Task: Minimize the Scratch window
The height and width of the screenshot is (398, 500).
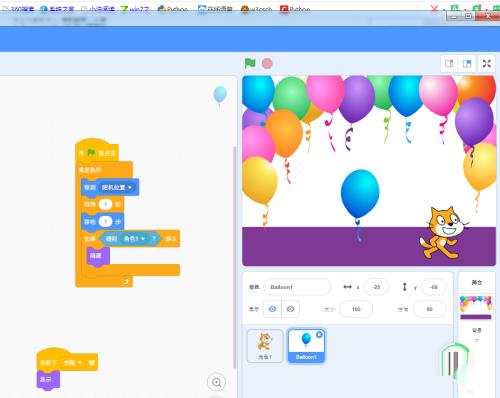Action: point(454,16)
